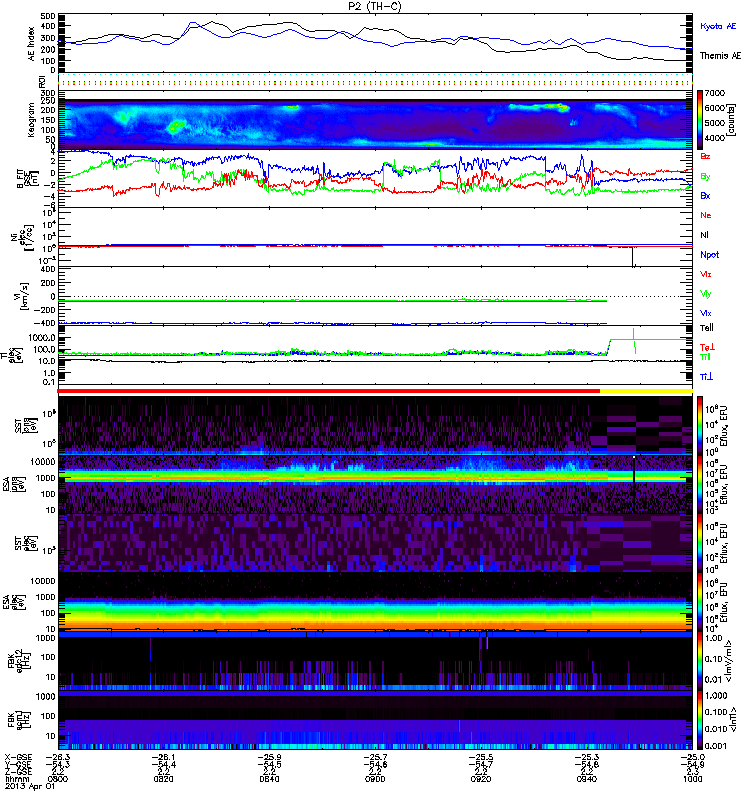The width and height of the screenshot is (750, 800).
Task: Select the "-25.0" X-GSE position value
Action: [x=692, y=757]
